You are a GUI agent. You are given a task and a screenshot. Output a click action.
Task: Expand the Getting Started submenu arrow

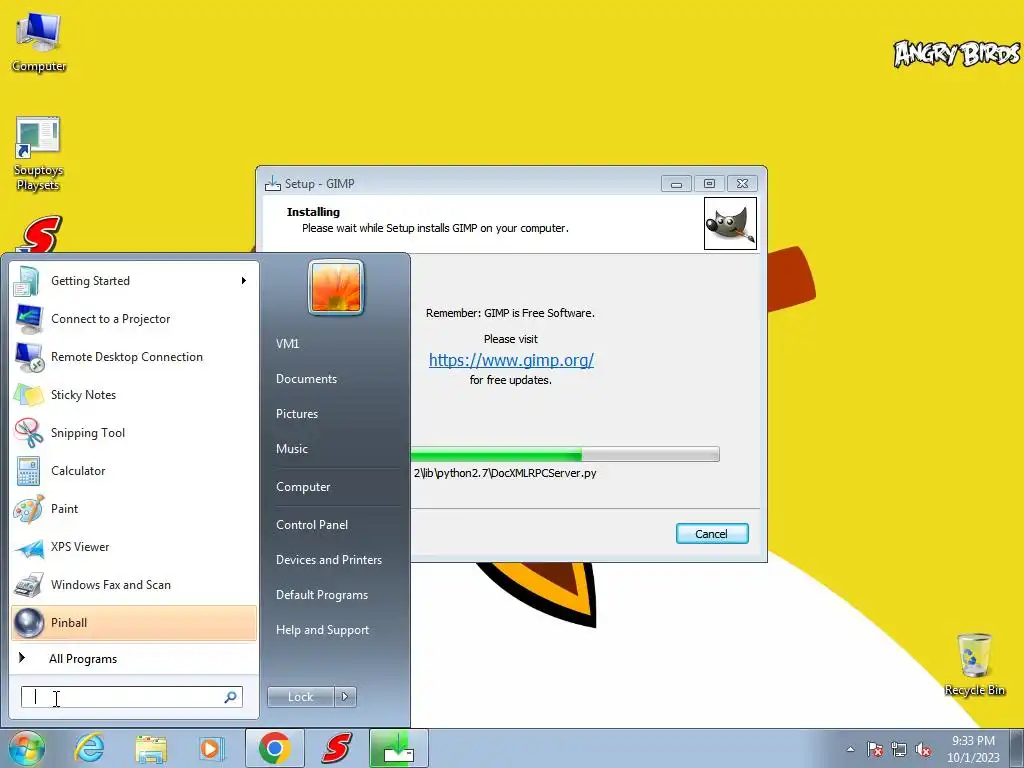tap(244, 281)
